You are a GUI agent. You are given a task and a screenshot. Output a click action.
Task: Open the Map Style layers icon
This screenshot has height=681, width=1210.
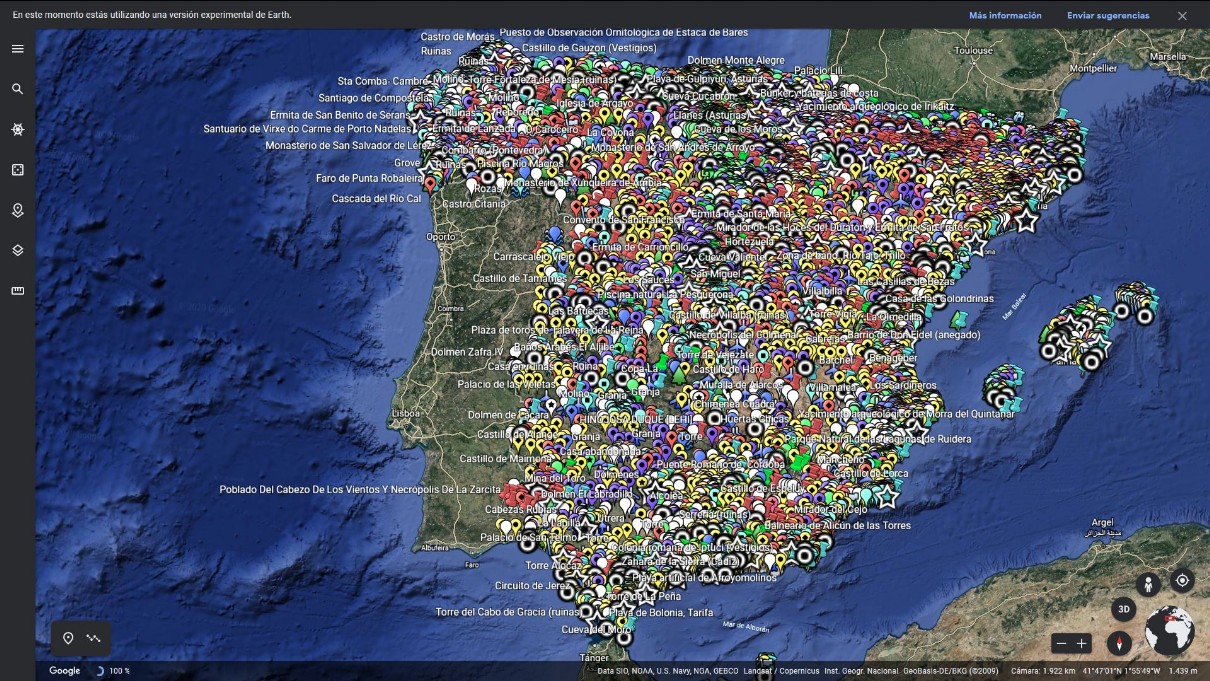17,250
